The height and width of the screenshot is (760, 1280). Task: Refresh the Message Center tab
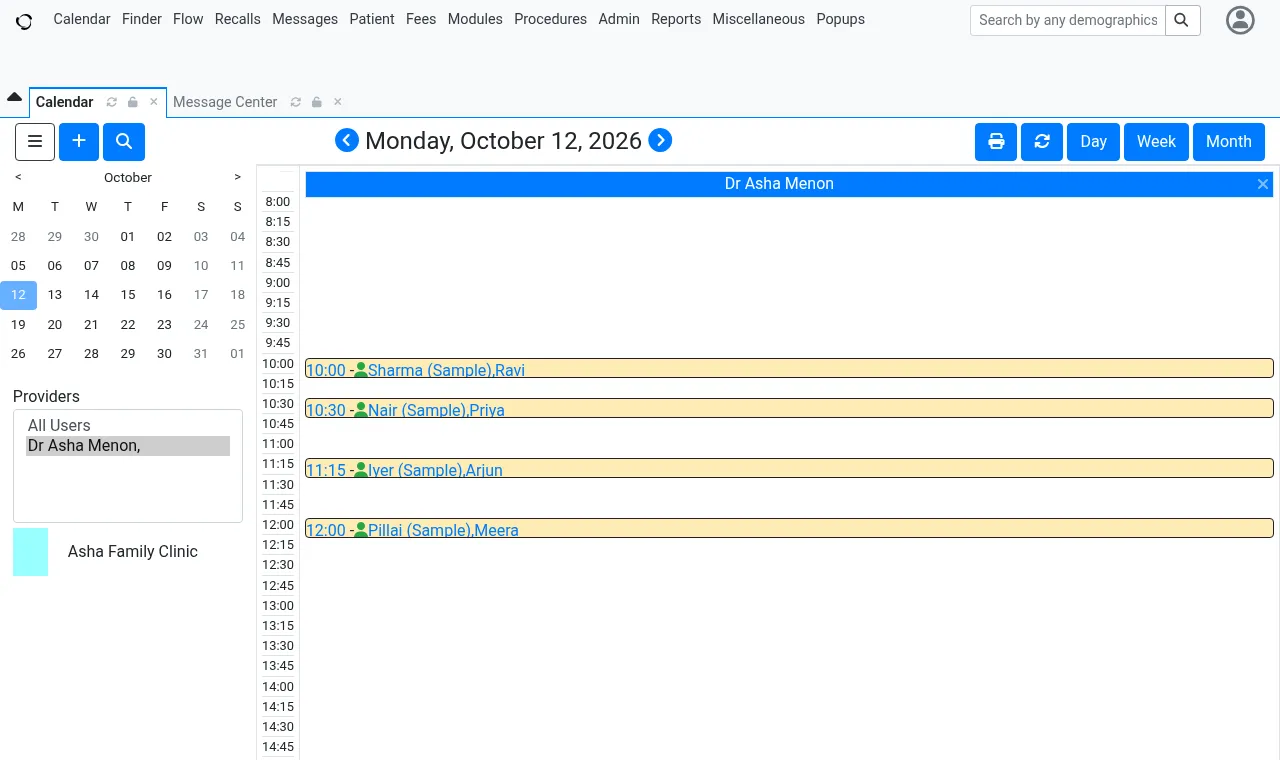(x=296, y=102)
